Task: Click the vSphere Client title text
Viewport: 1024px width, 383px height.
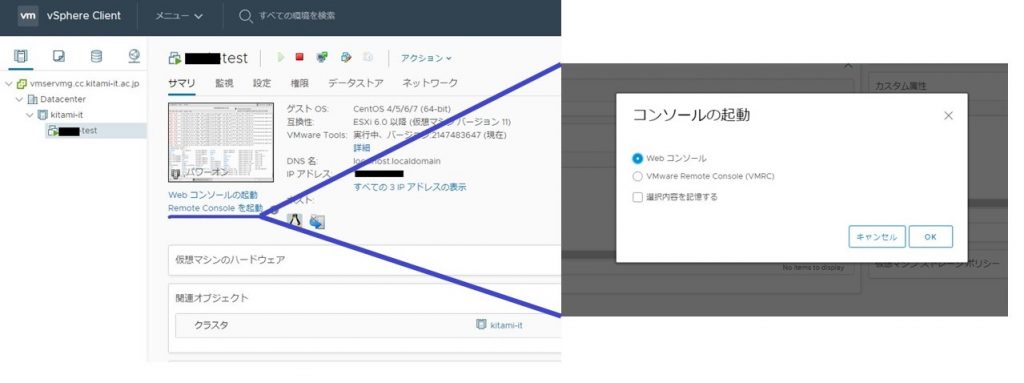Action: (84, 16)
